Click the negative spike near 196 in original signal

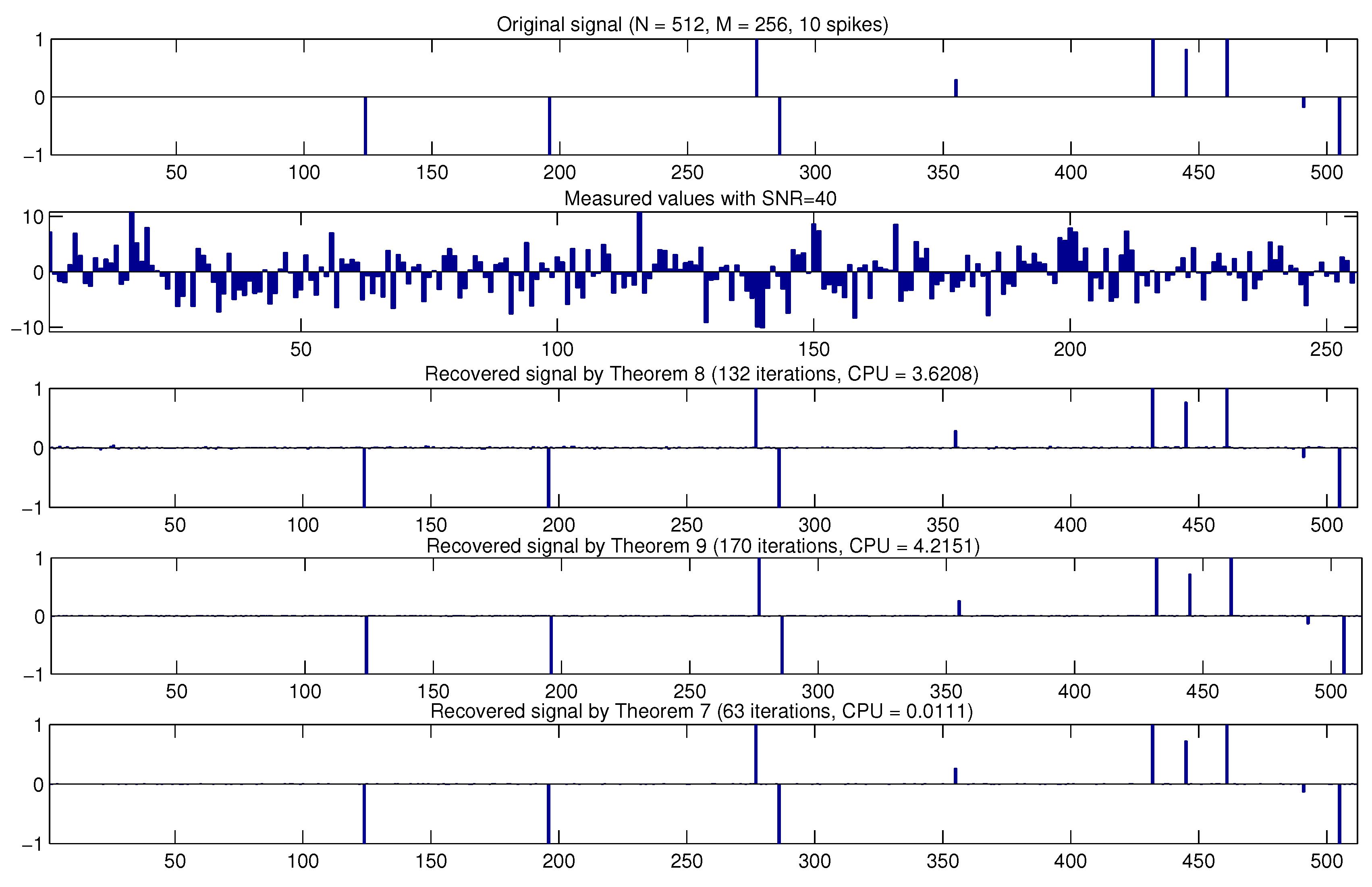pos(549,126)
